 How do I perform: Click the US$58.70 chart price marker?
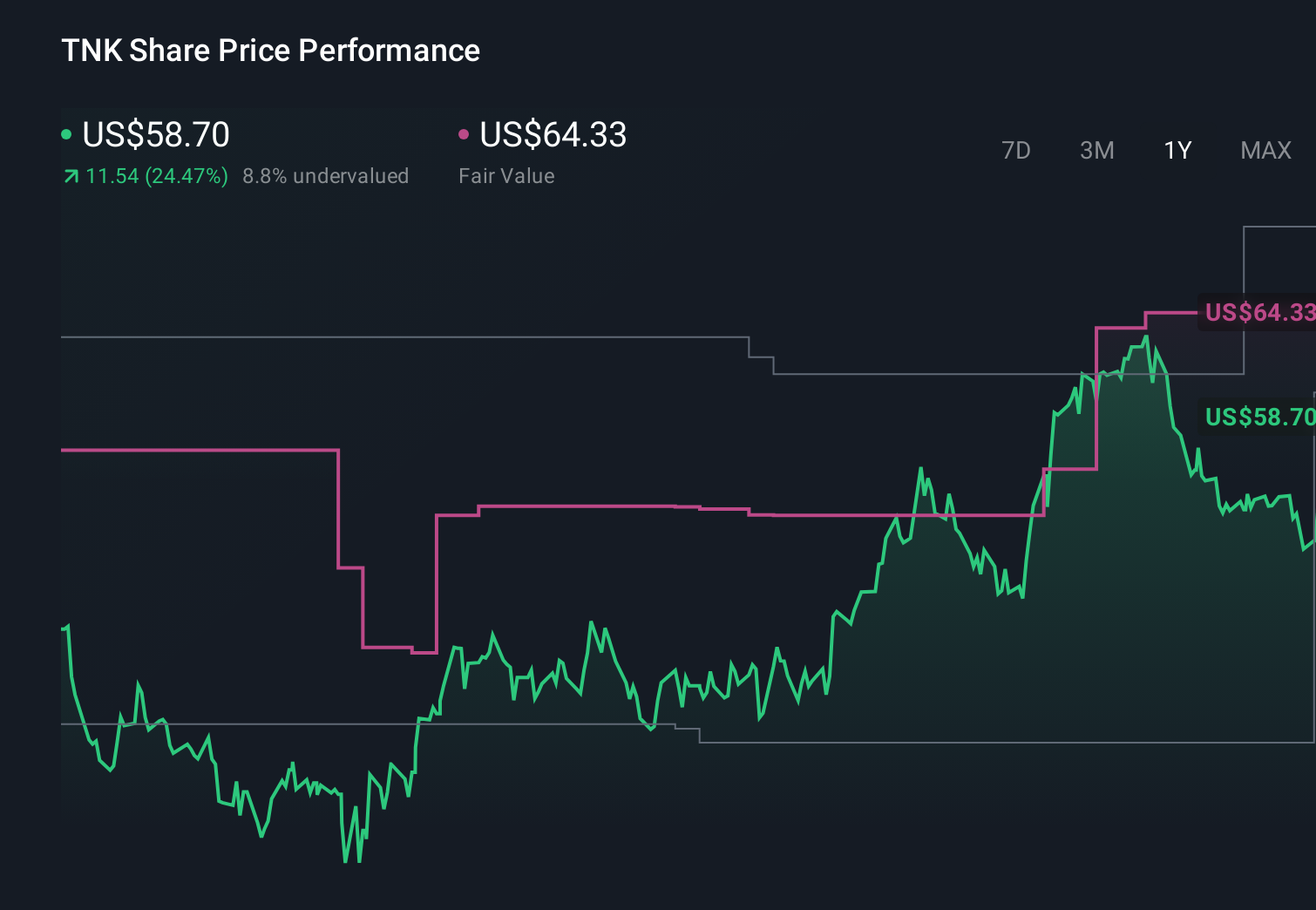click(x=1258, y=418)
